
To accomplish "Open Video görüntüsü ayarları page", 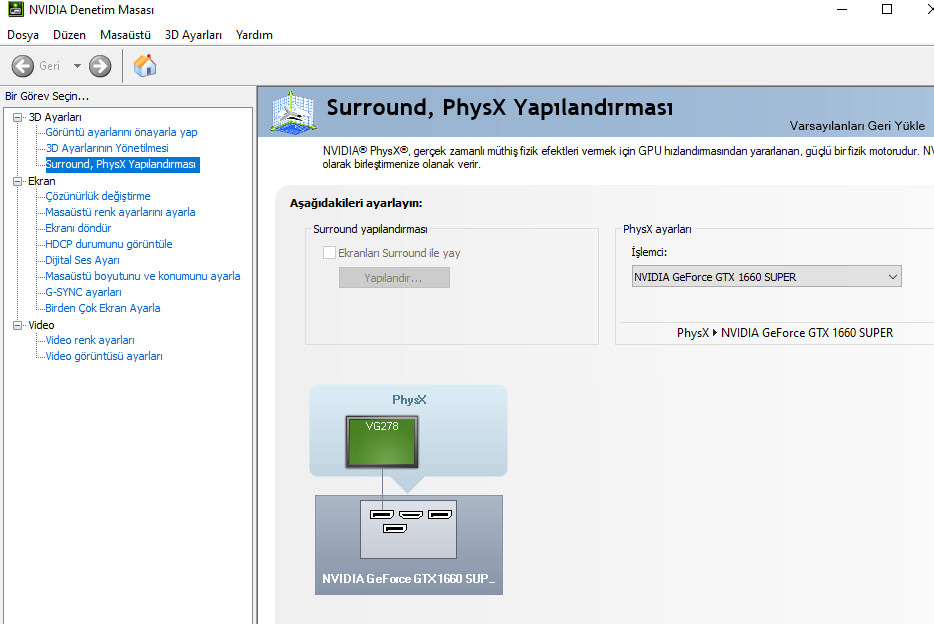I will (104, 356).
